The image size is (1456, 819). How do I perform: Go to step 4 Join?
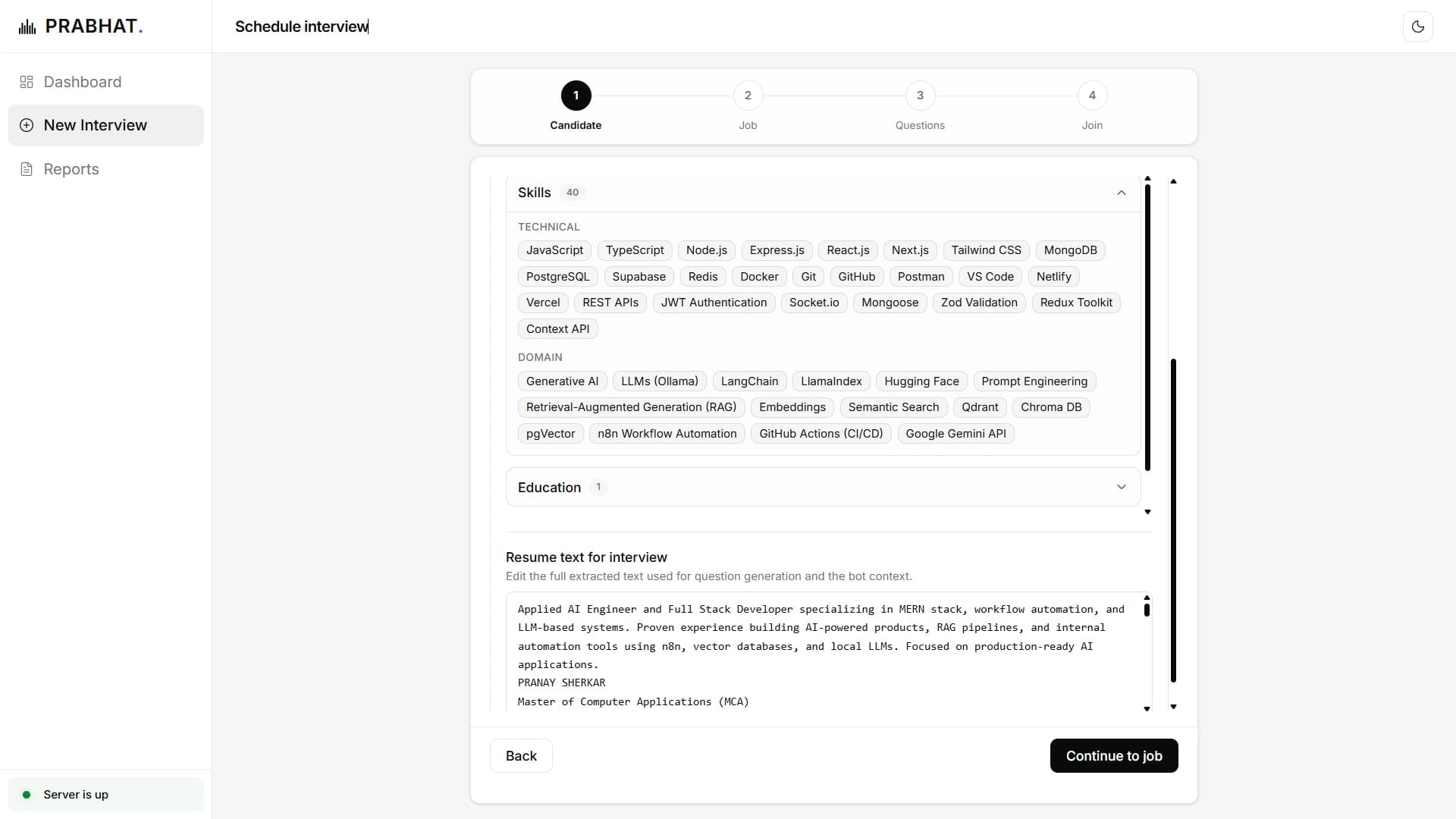pyautogui.click(x=1092, y=96)
